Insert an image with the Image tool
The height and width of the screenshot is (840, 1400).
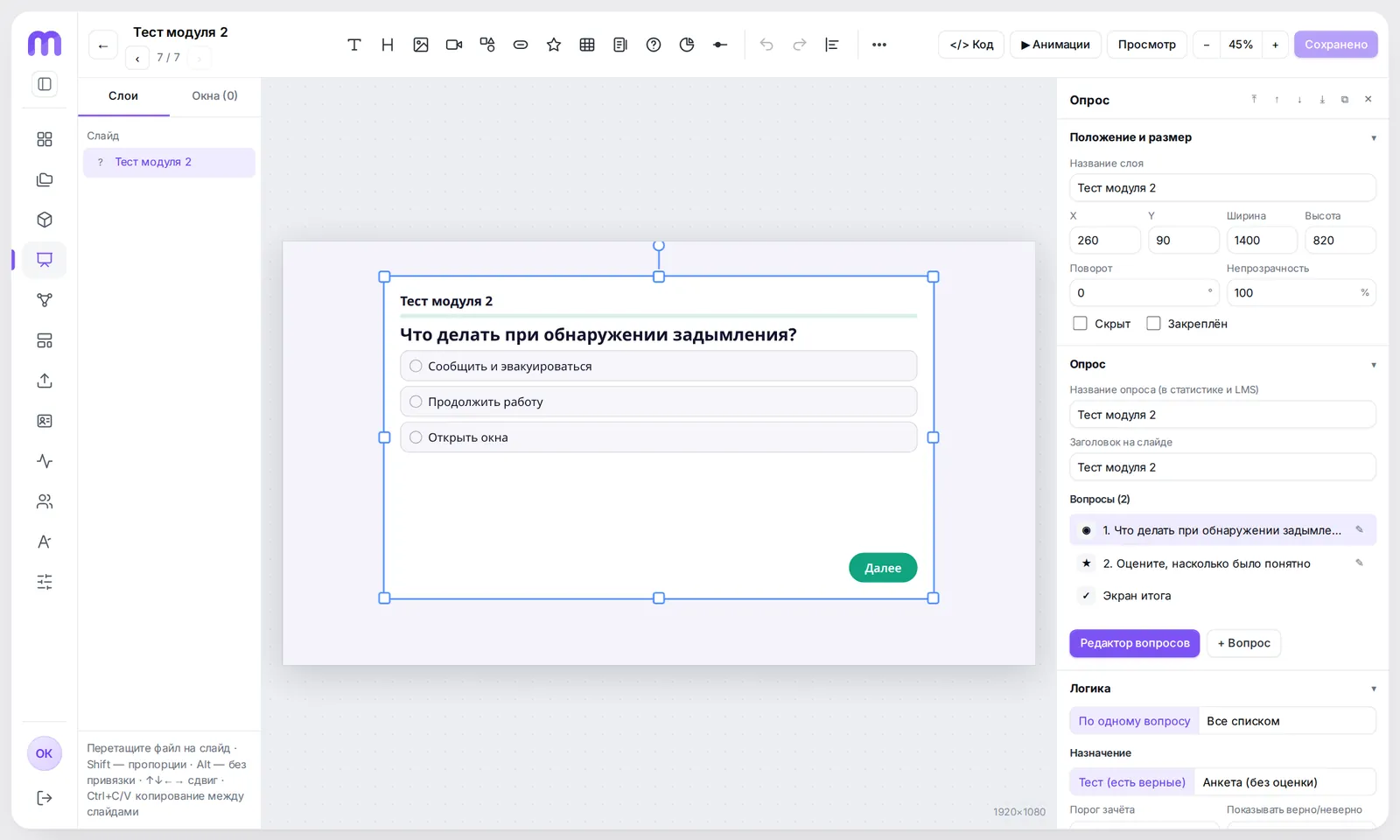point(421,45)
